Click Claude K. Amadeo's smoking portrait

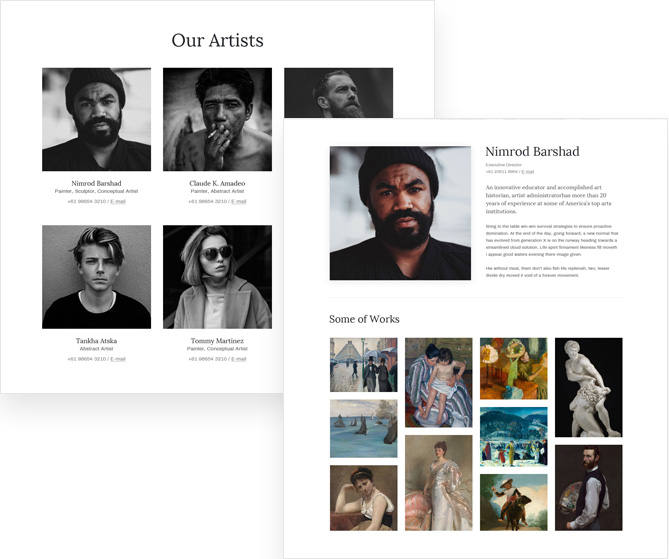point(217,119)
